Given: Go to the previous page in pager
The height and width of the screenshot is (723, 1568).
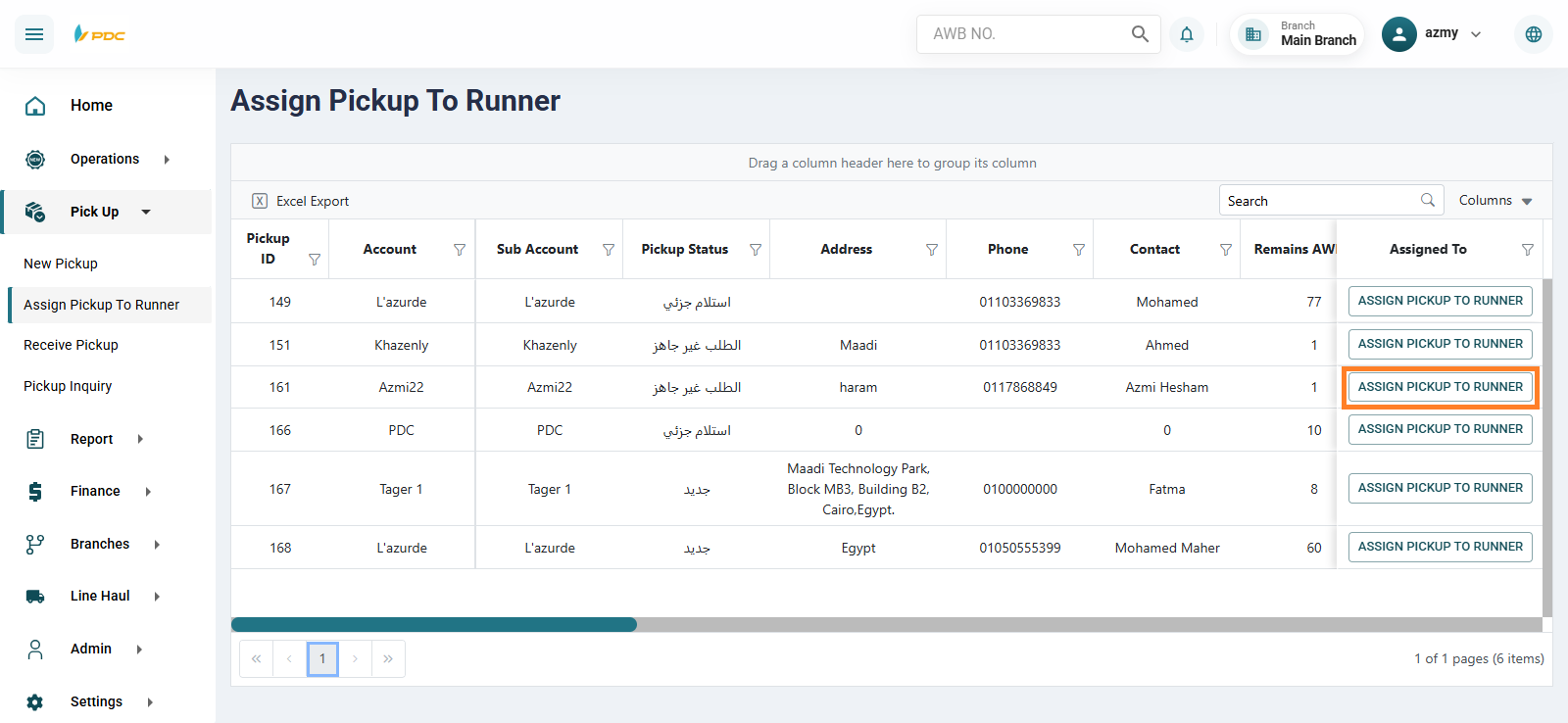Looking at the screenshot, I should point(289,659).
